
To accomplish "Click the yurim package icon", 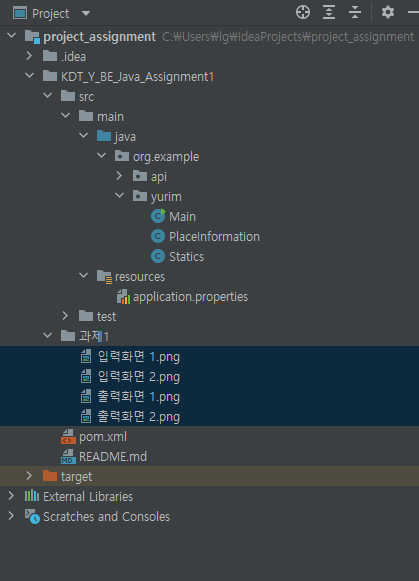I will point(140,196).
